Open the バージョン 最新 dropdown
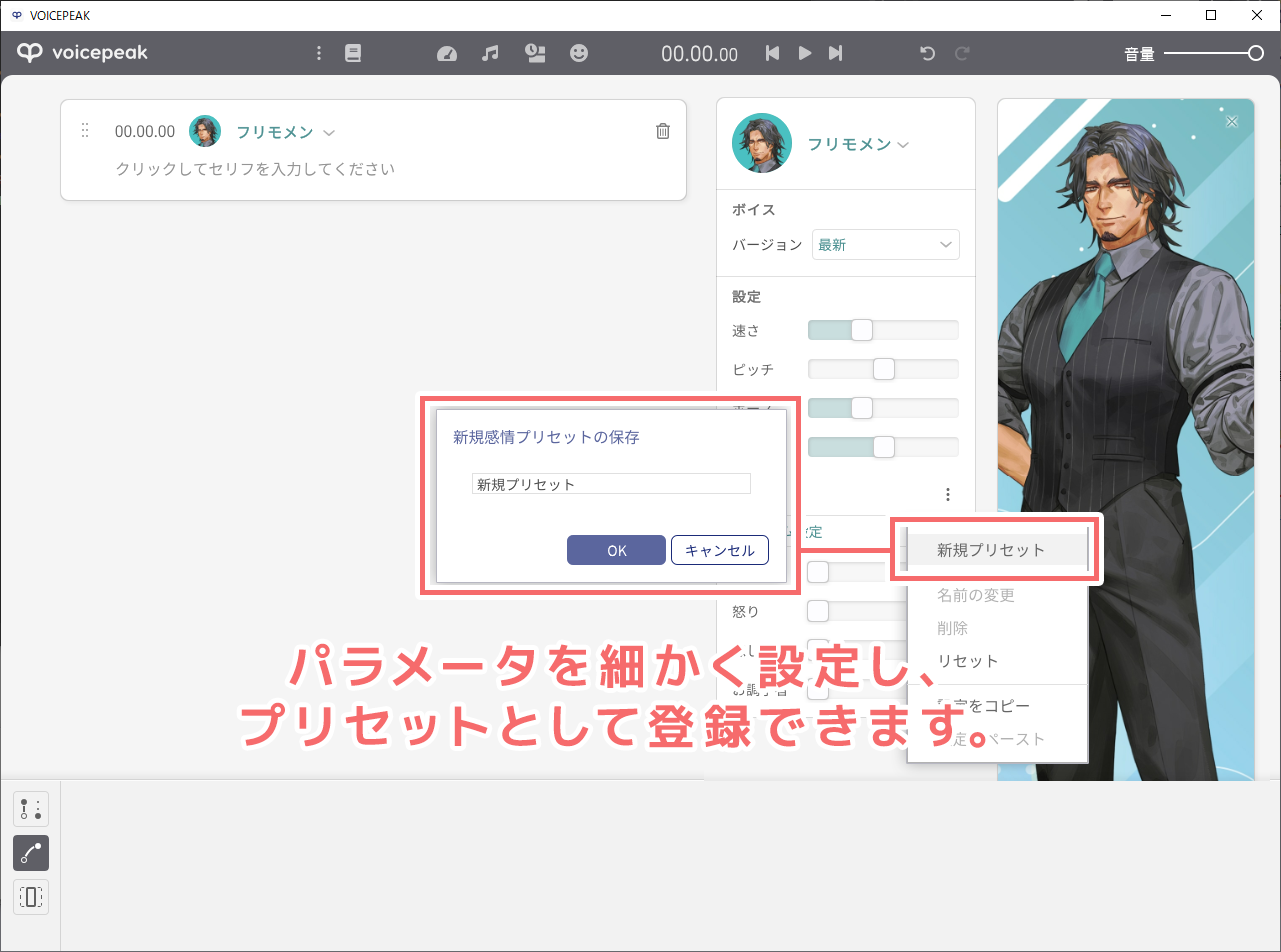Screen dimensions: 1281x952 click(886, 245)
